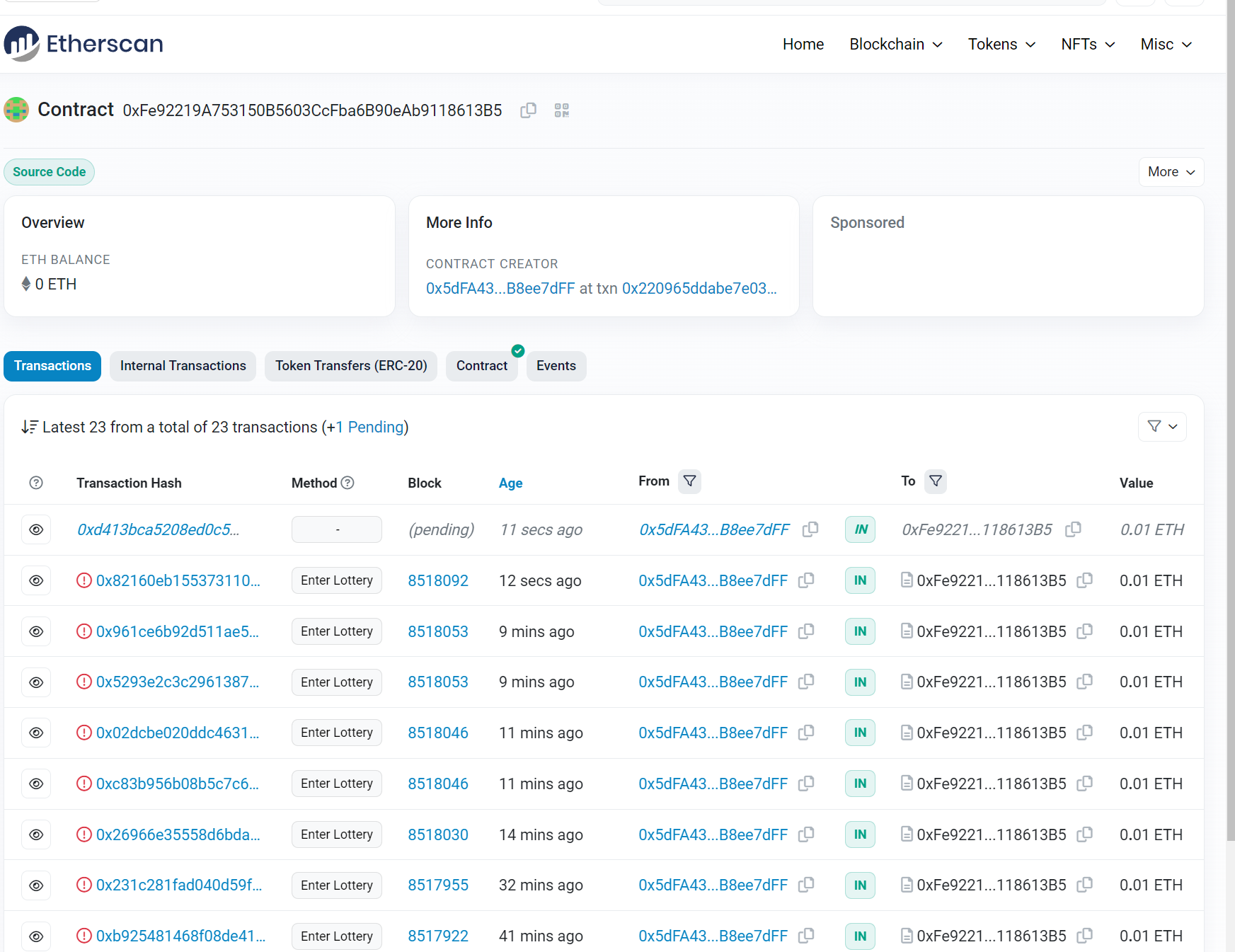1235x952 pixels.
Task: Preview transaction 0x82160eb155373110 with eye button
Action: click(x=36, y=580)
